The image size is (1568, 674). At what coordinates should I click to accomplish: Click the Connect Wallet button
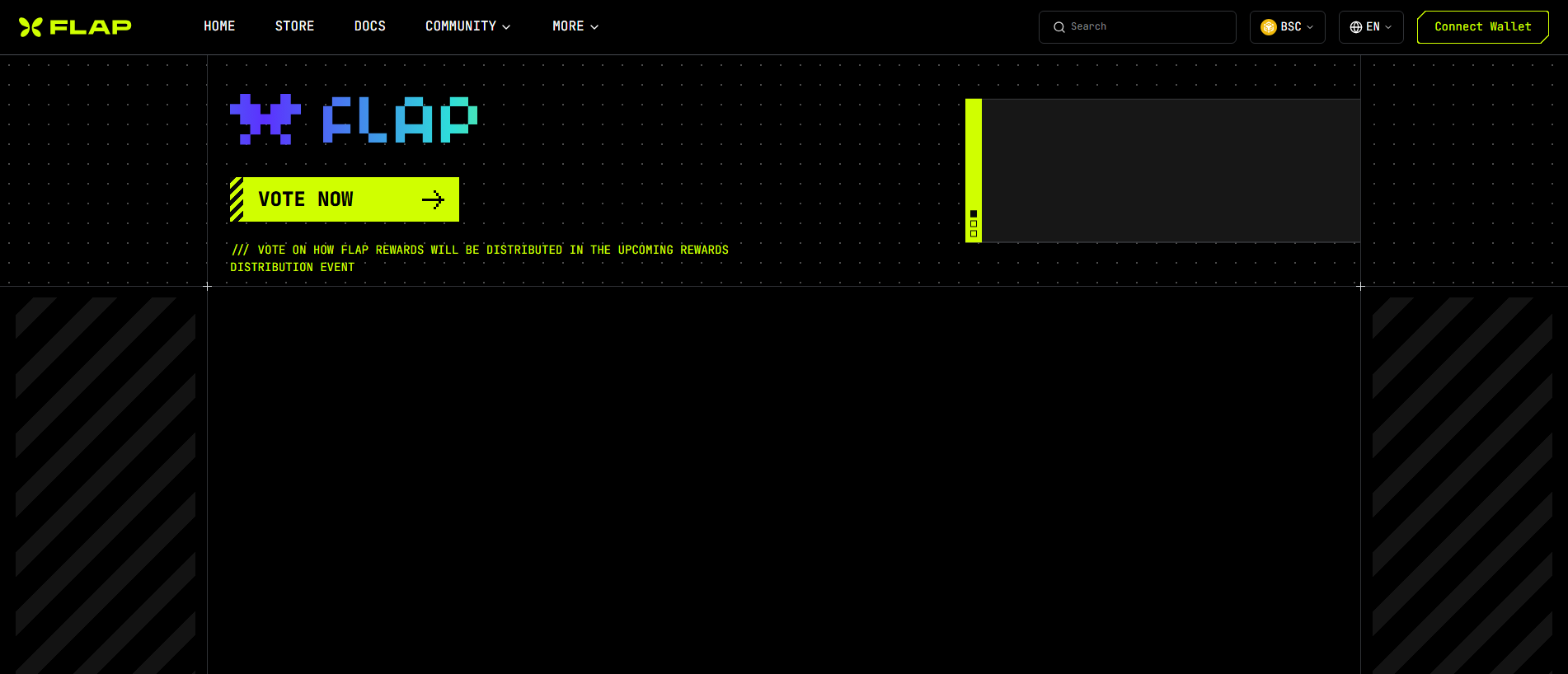pos(1483,27)
